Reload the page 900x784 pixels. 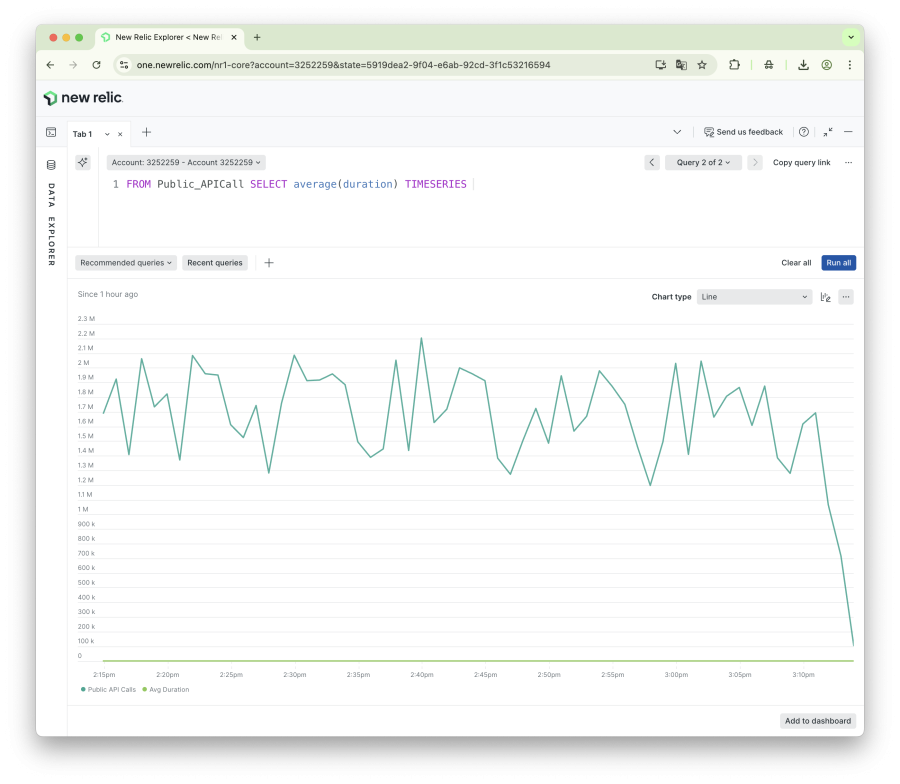96,65
